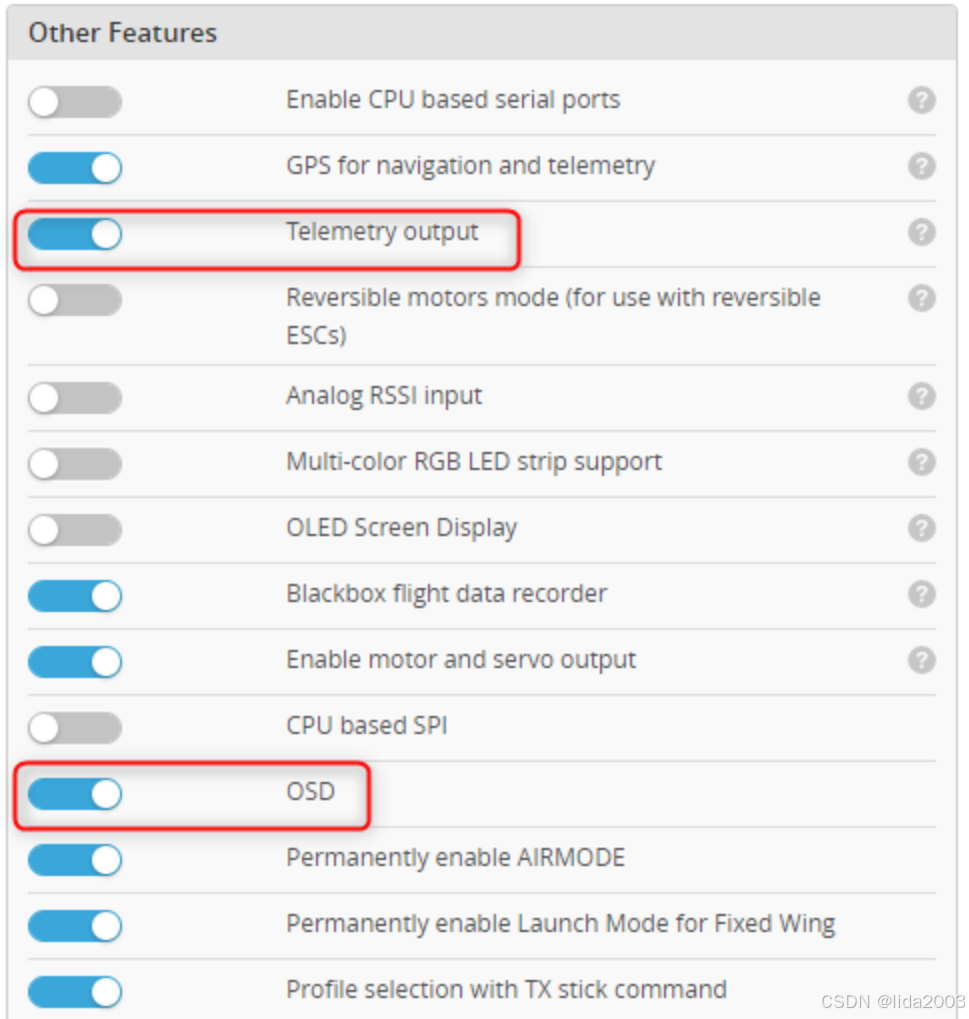Open help for OLED Screen Display
Viewport: 969px width, 1019px height.
[x=921, y=528]
